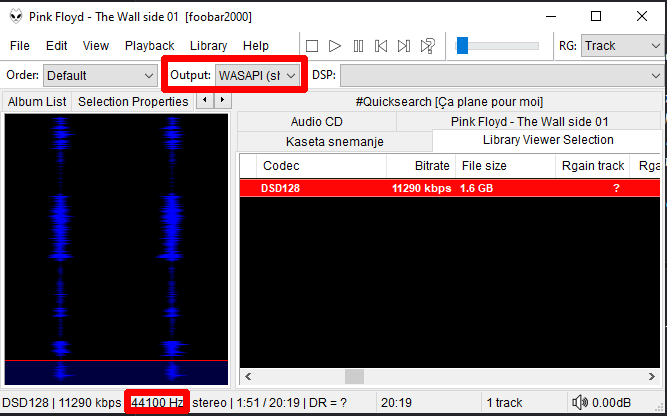This screenshot has height=416, width=667.
Task: Start playback with the Play button
Action: [335, 46]
